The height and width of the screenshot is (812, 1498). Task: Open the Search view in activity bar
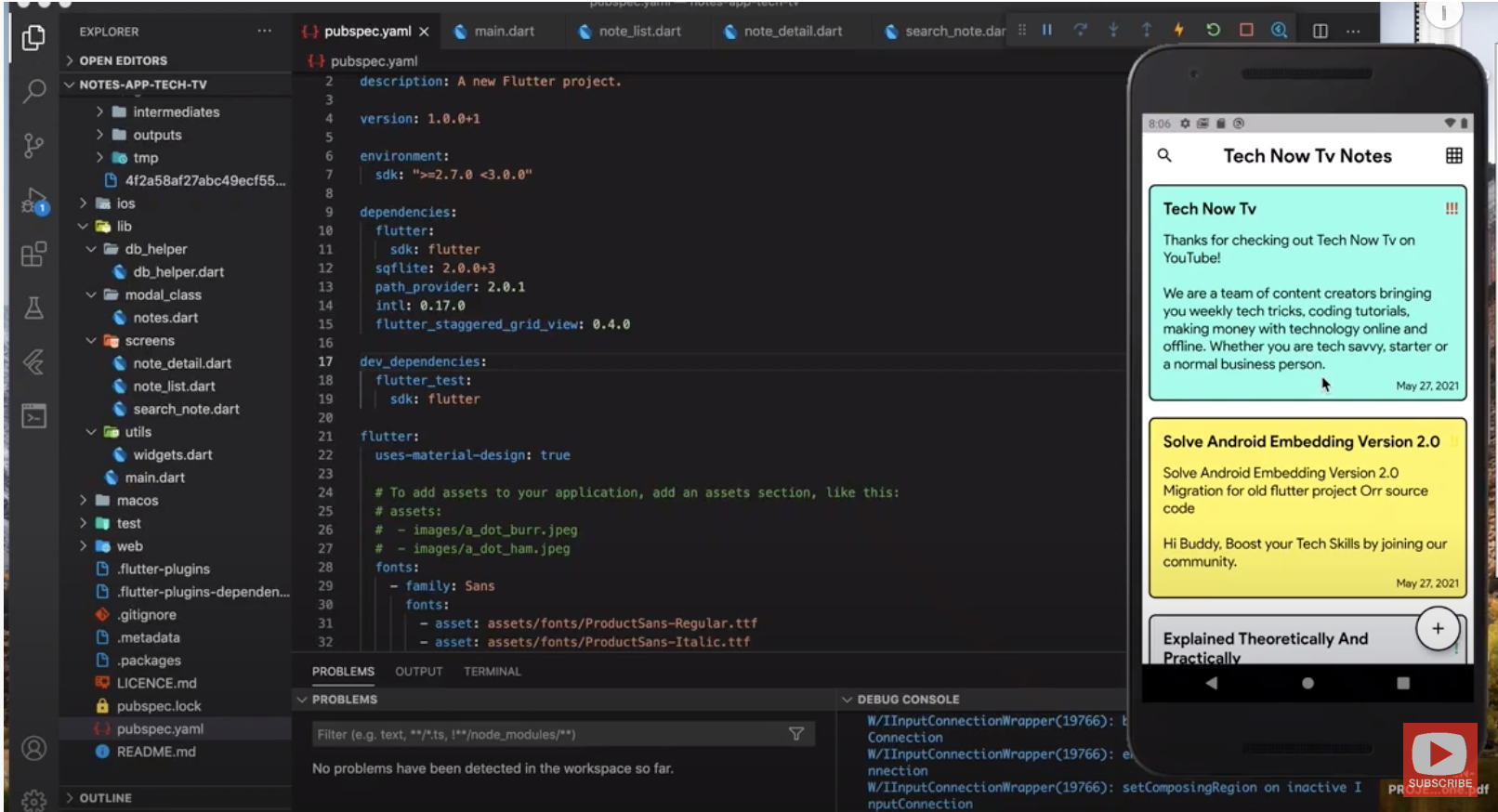click(x=33, y=91)
